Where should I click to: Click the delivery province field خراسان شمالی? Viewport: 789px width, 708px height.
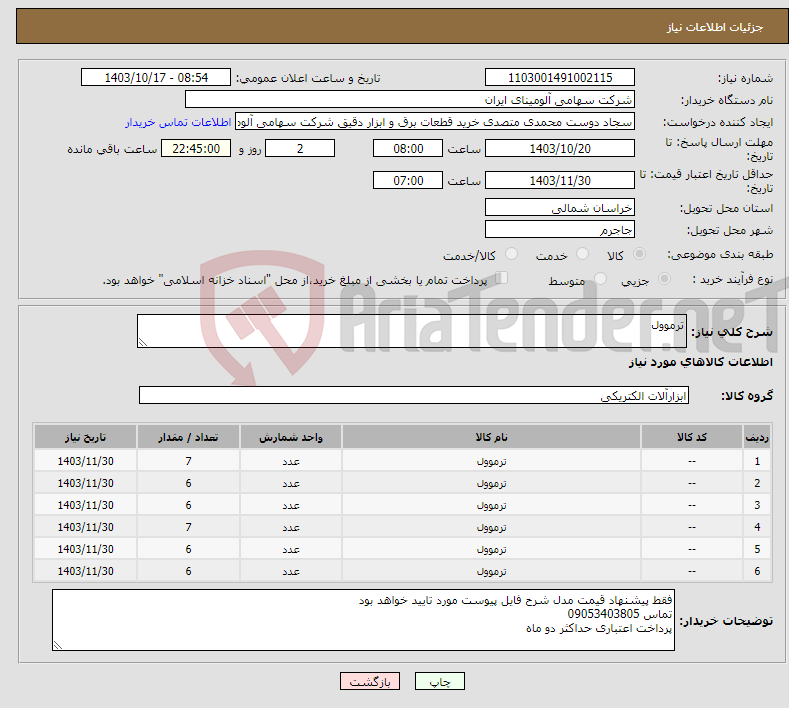[560, 207]
